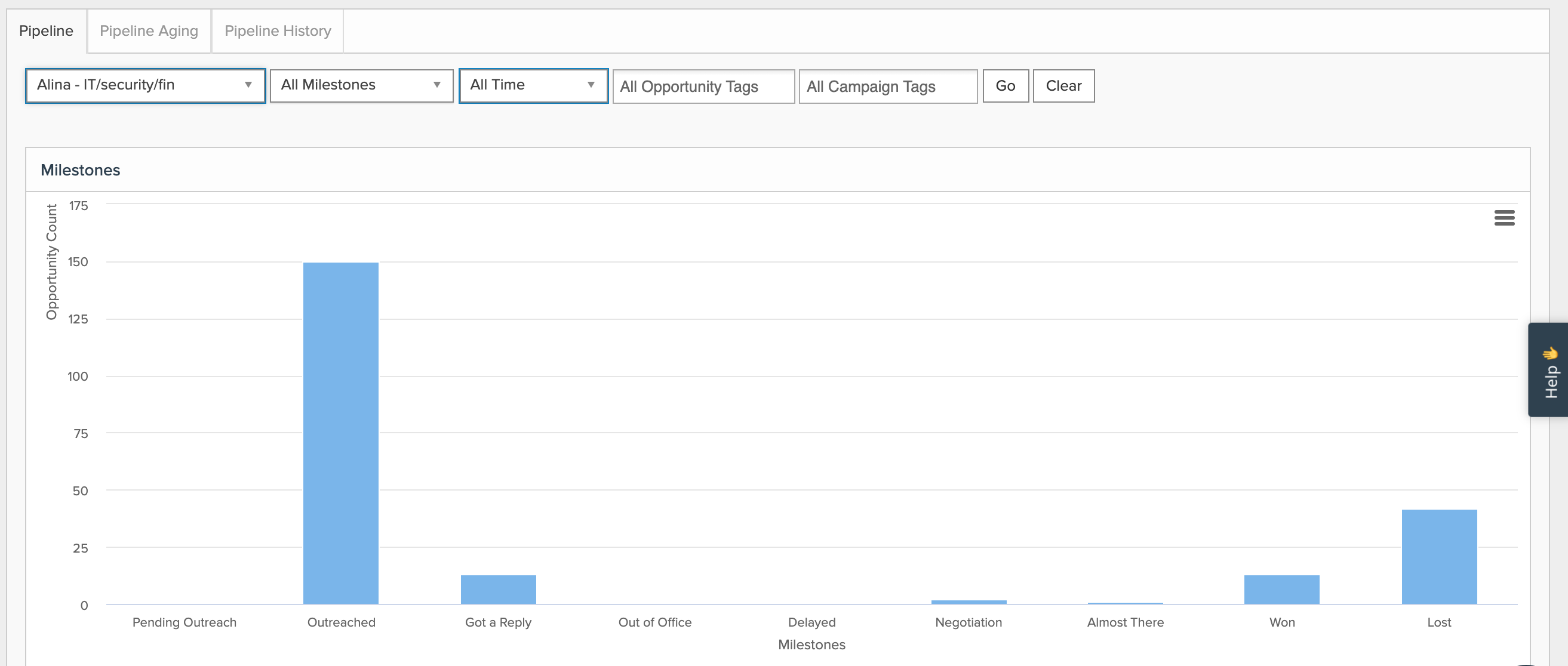Image resolution: width=1568 pixels, height=666 pixels.
Task: Select the Outreached bar in chart
Action: (x=341, y=433)
